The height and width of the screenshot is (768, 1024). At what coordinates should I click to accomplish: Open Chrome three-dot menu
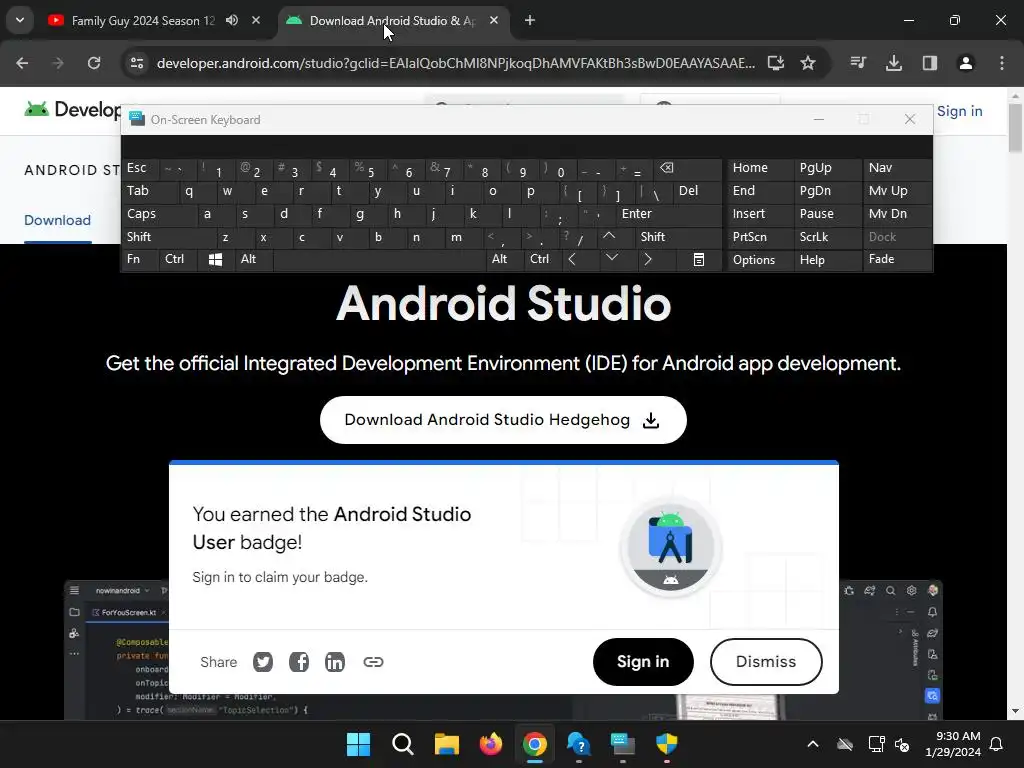pyautogui.click(x=1002, y=63)
